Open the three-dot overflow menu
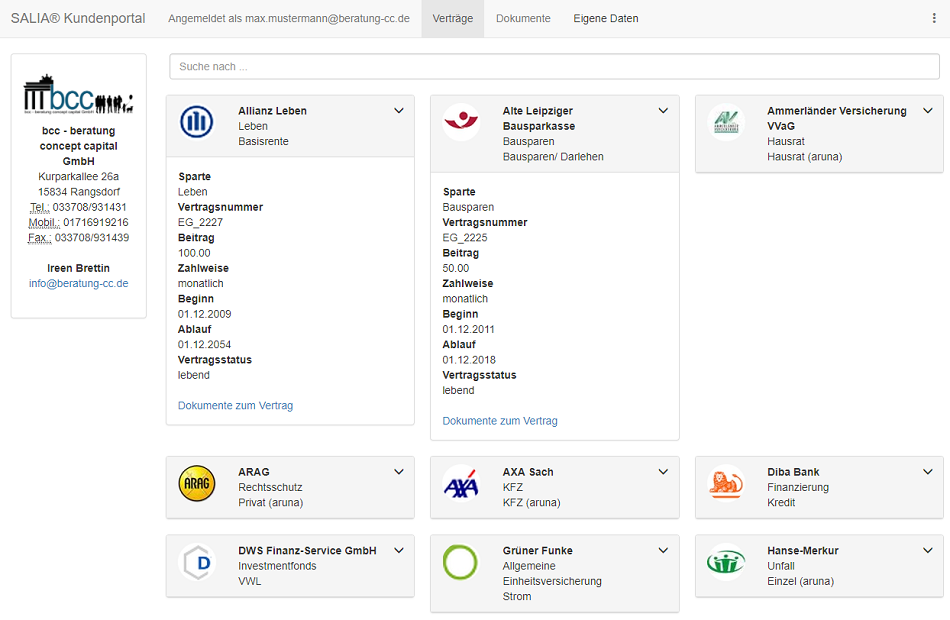This screenshot has height=620, width=950. coord(934,18)
